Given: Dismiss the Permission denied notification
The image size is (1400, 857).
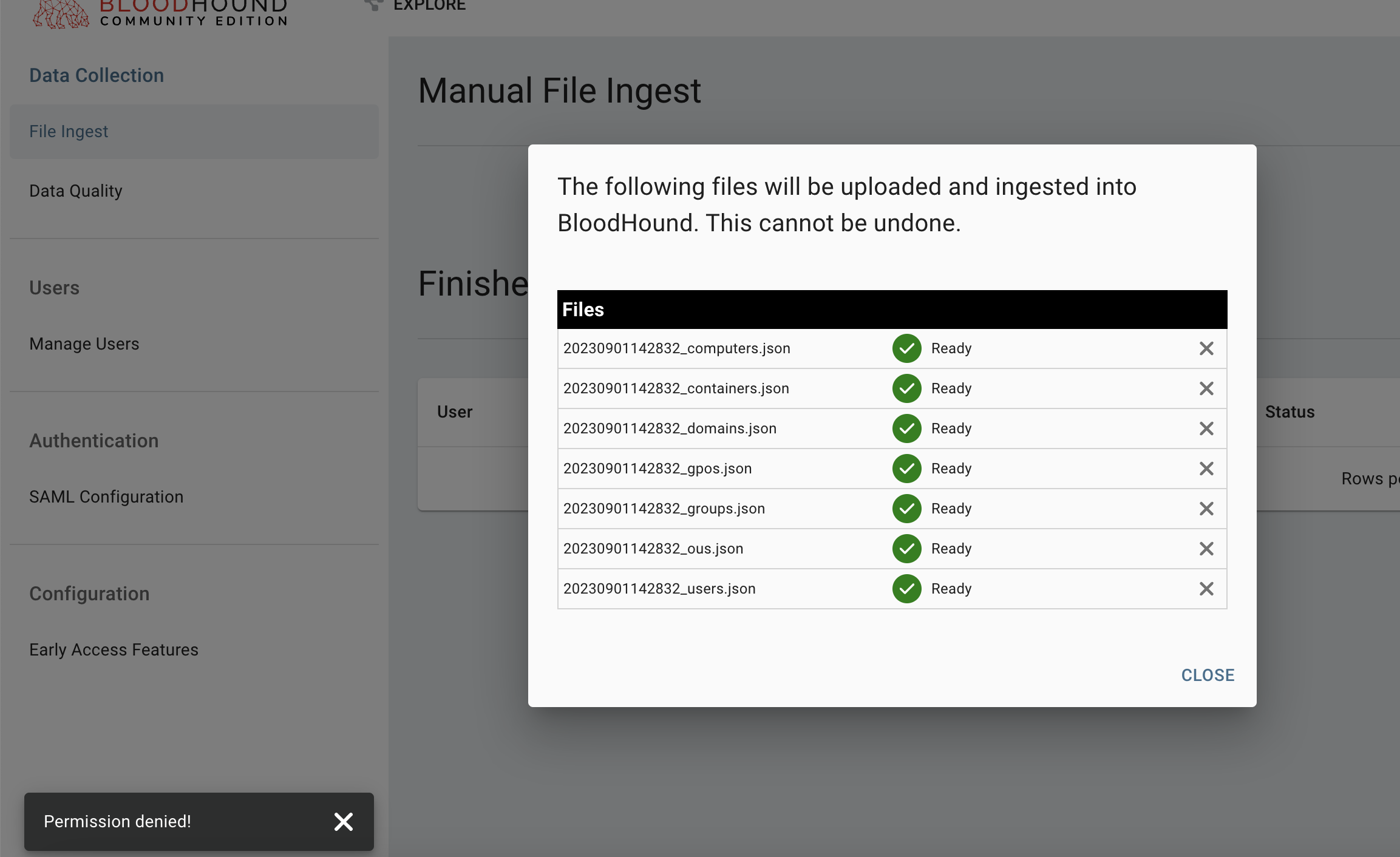Looking at the screenshot, I should [344, 822].
